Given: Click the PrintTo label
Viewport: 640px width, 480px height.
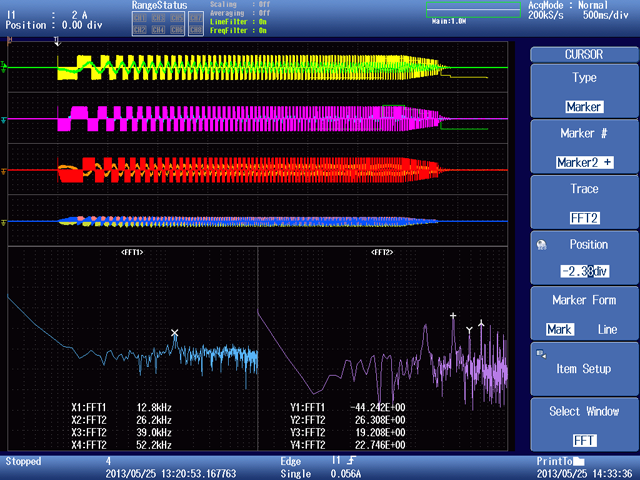Looking at the screenshot, I should tap(554, 461).
